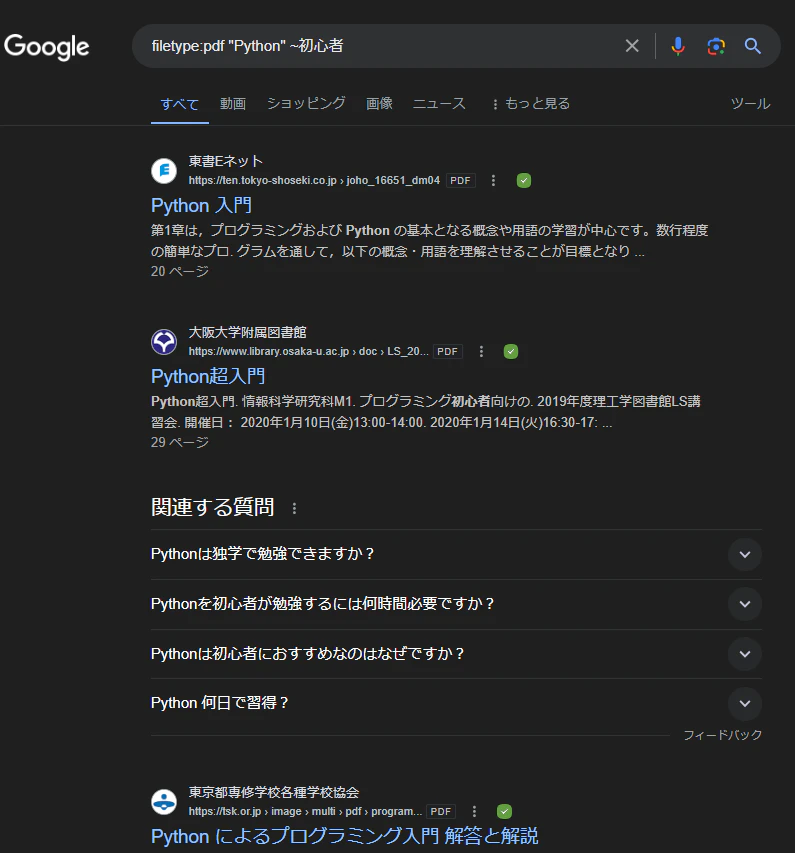Open the ニュース tab

(x=439, y=103)
